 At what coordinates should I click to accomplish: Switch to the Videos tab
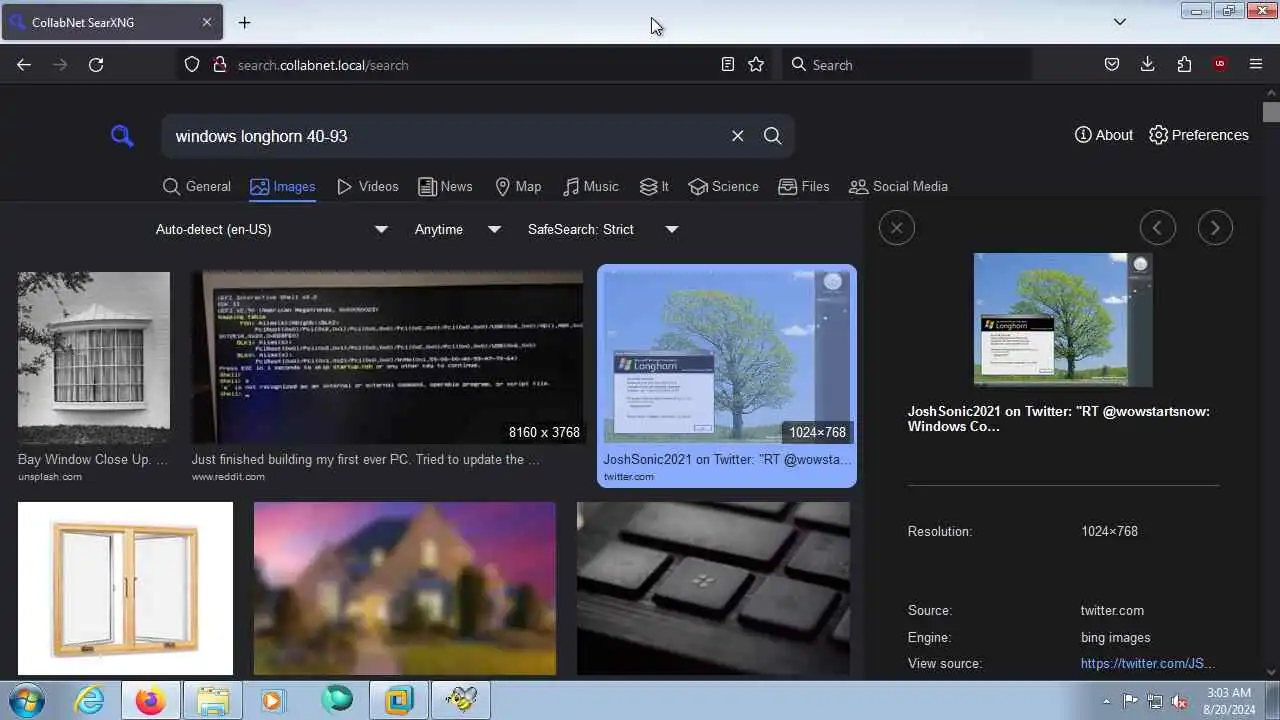click(367, 187)
